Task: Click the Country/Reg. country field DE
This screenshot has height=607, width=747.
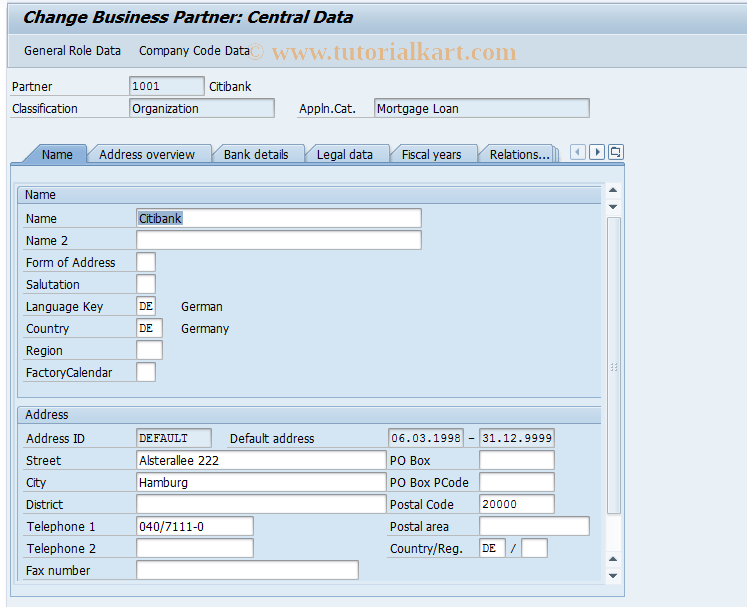Action: tap(492, 548)
